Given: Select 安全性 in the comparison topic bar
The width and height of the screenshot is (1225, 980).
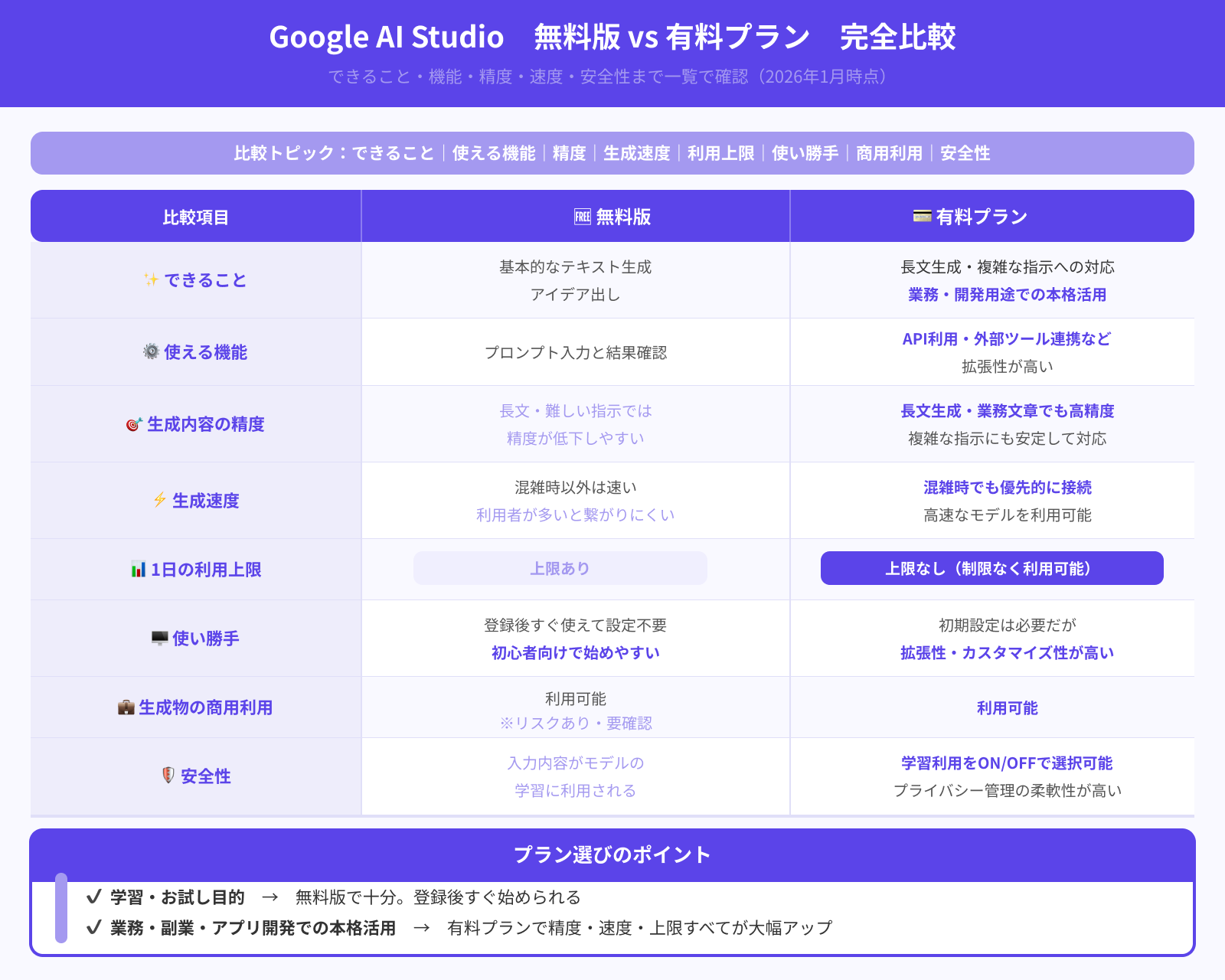Looking at the screenshot, I should pyautogui.click(x=966, y=153).
